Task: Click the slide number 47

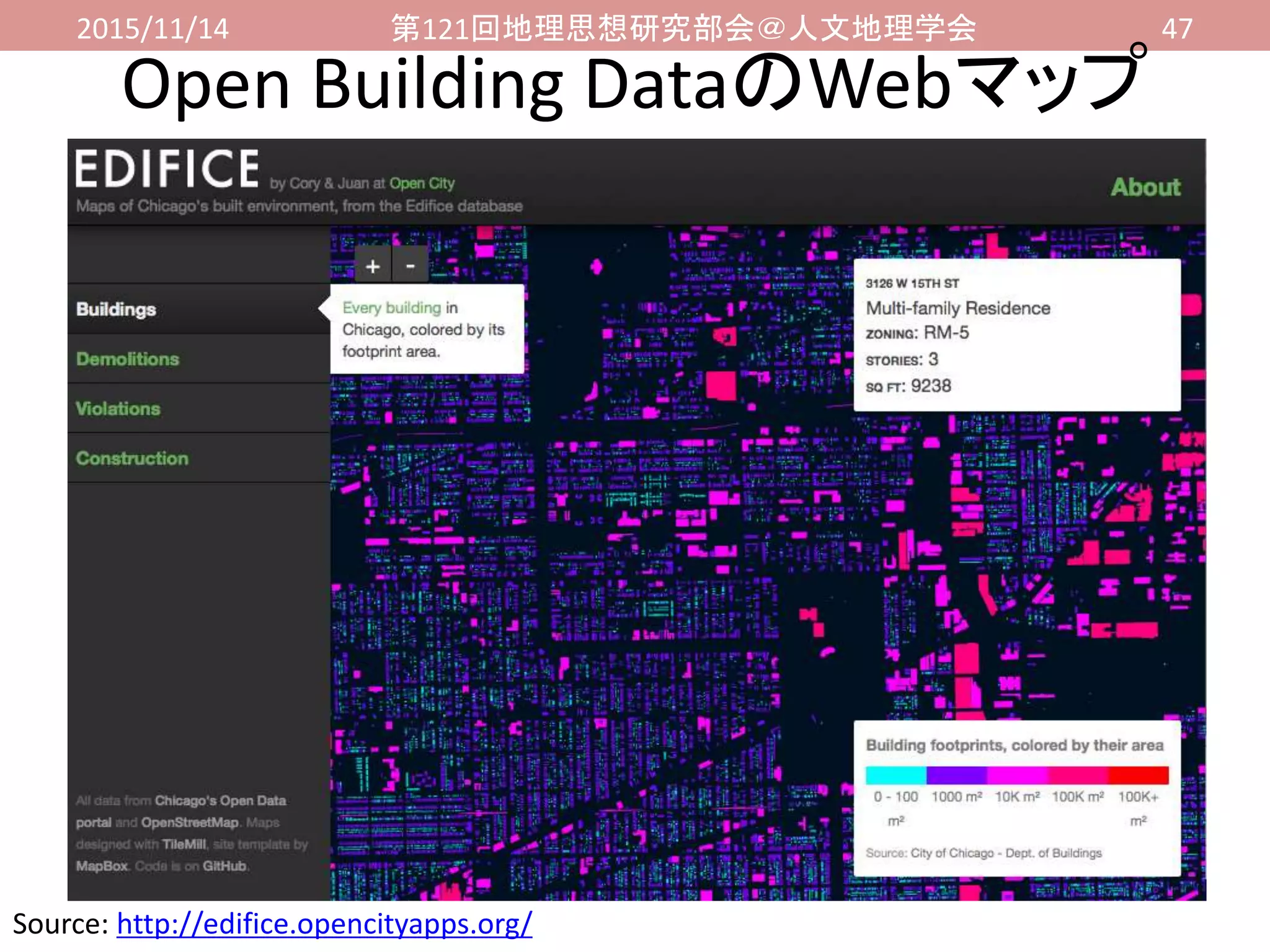Action: pyautogui.click(x=1177, y=29)
